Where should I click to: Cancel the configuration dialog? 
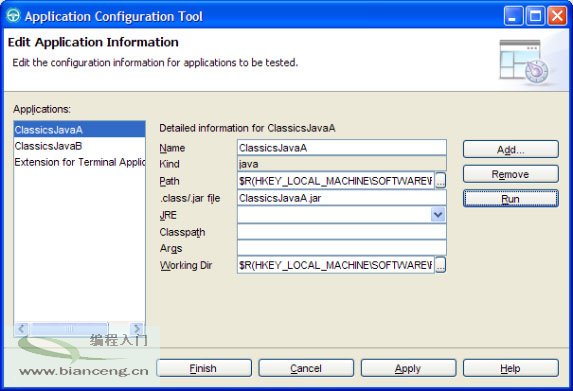click(306, 368)
